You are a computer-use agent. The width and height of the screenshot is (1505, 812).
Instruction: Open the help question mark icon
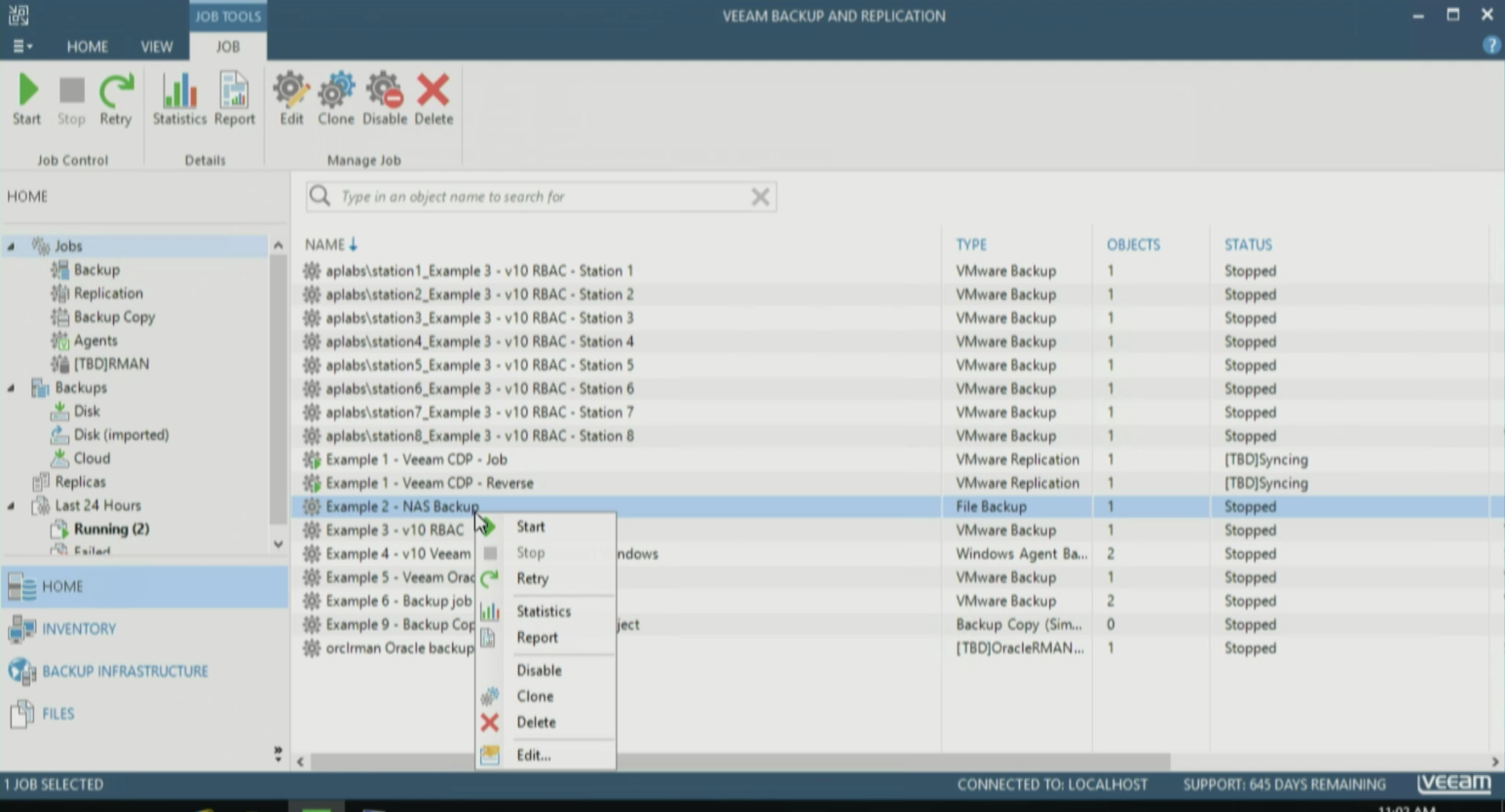click(x=1491, y=46)
